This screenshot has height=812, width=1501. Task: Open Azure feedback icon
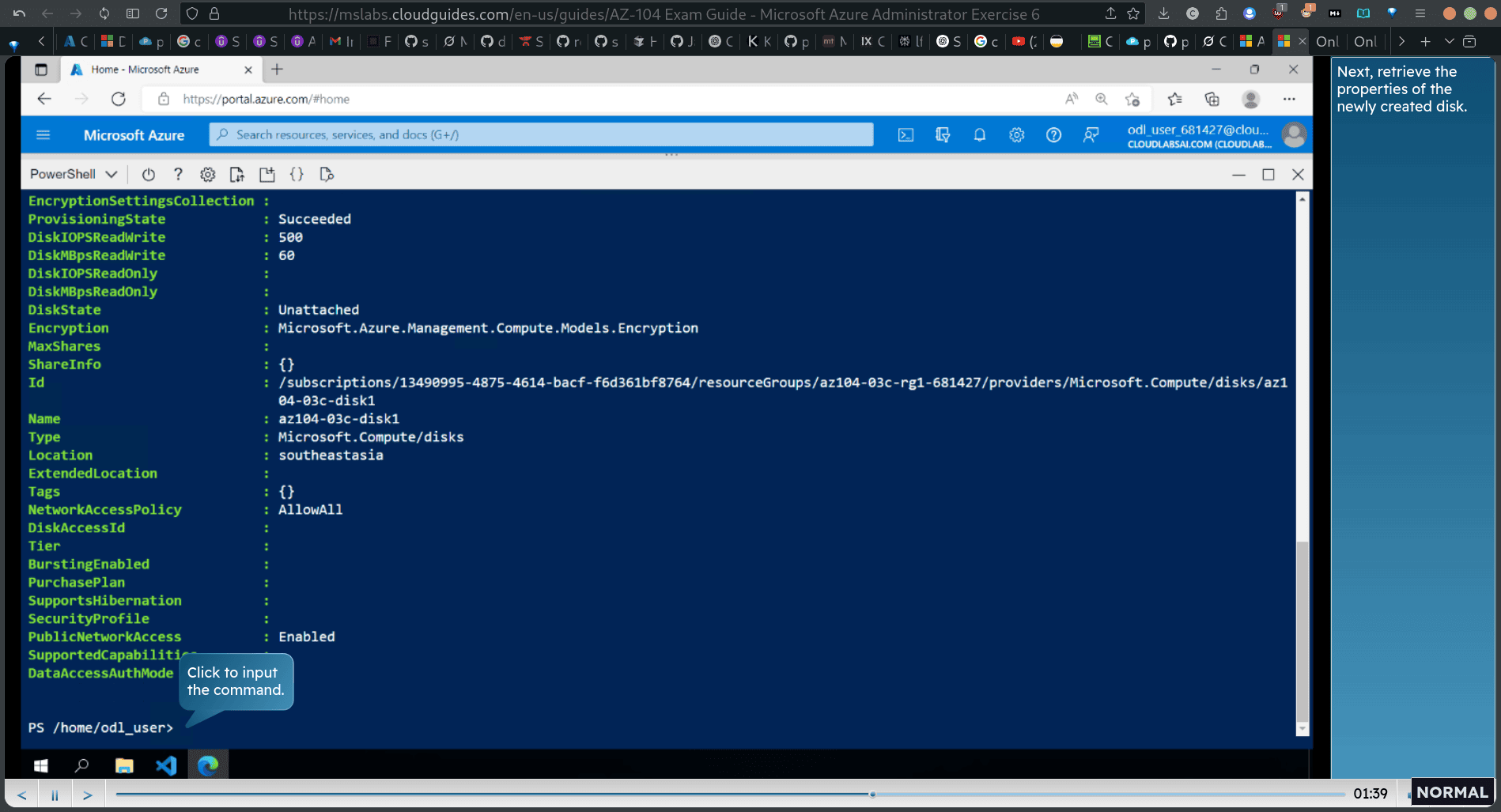[1091, 135]
